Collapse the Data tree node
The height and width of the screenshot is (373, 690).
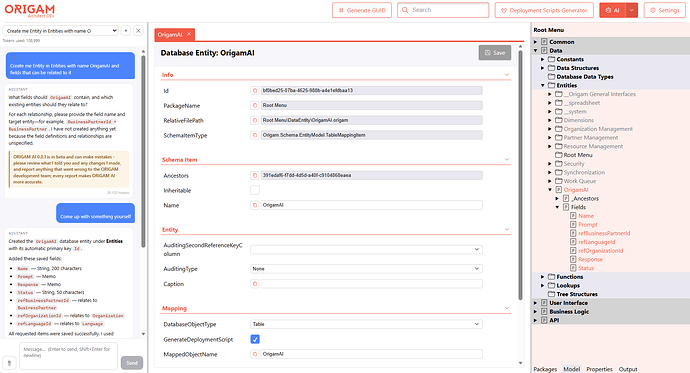point(536,51)
